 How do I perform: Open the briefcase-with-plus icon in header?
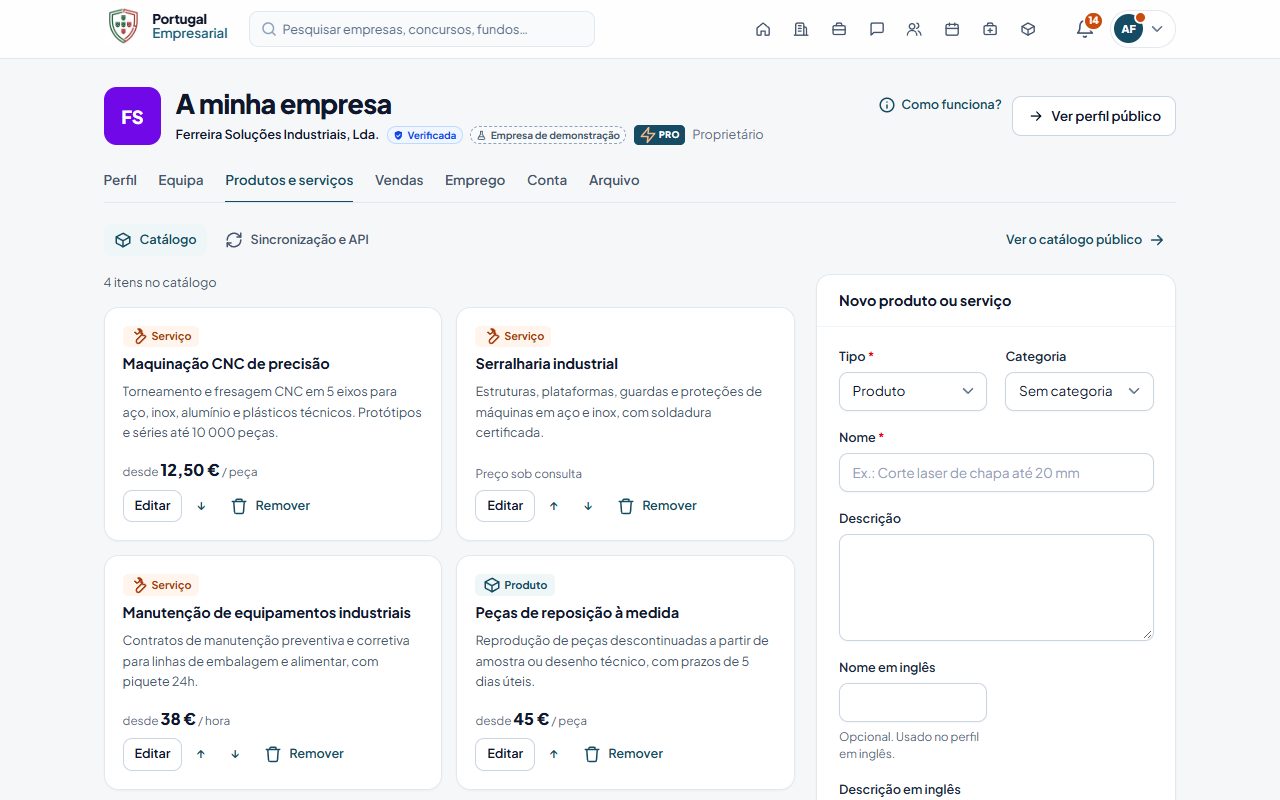coord(990,29)
